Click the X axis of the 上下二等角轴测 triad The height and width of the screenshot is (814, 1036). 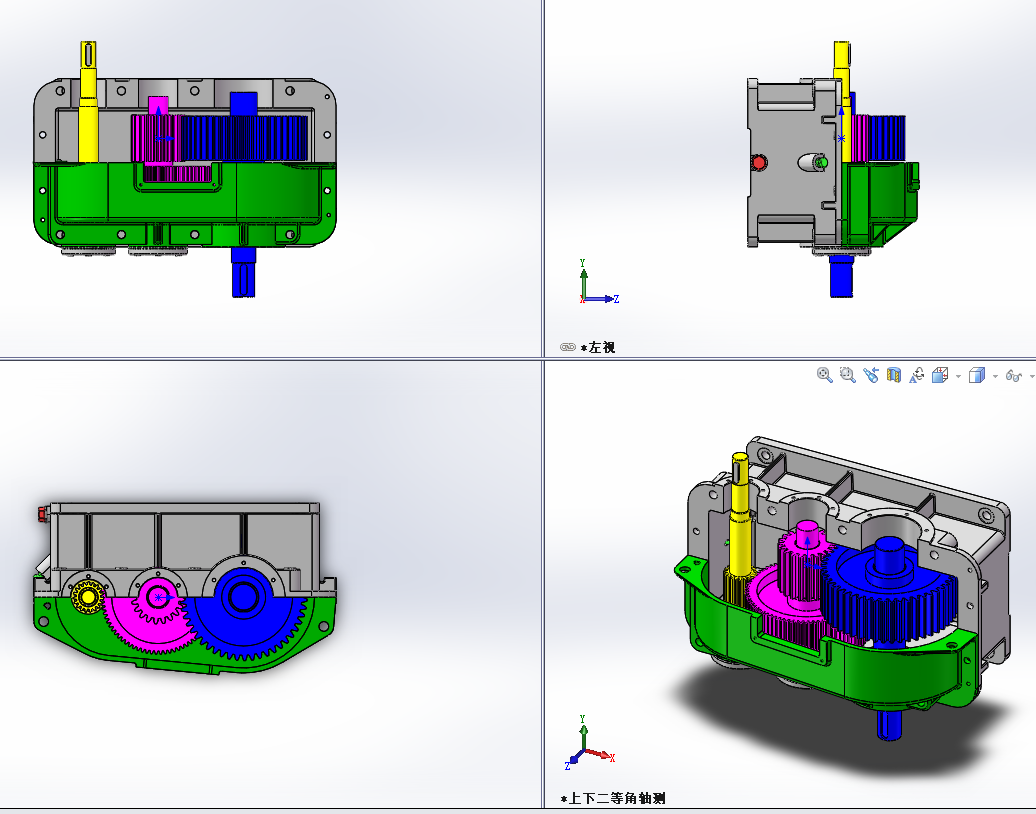point(601,755)
